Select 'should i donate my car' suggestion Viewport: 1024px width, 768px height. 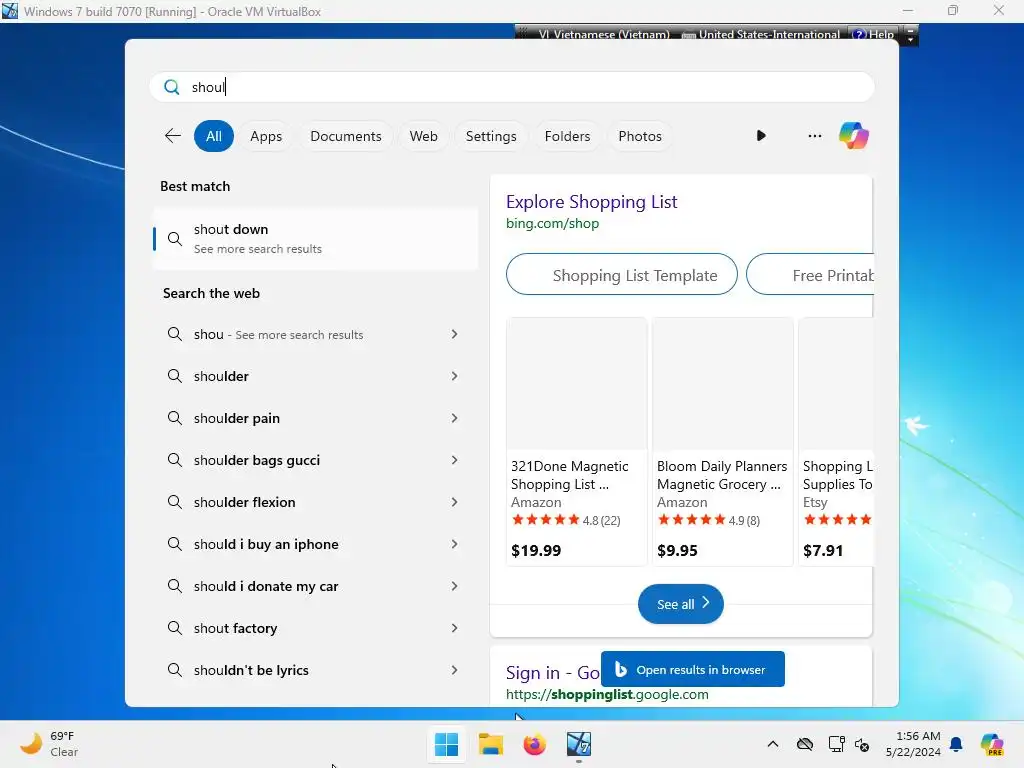[x=315, y=586]
